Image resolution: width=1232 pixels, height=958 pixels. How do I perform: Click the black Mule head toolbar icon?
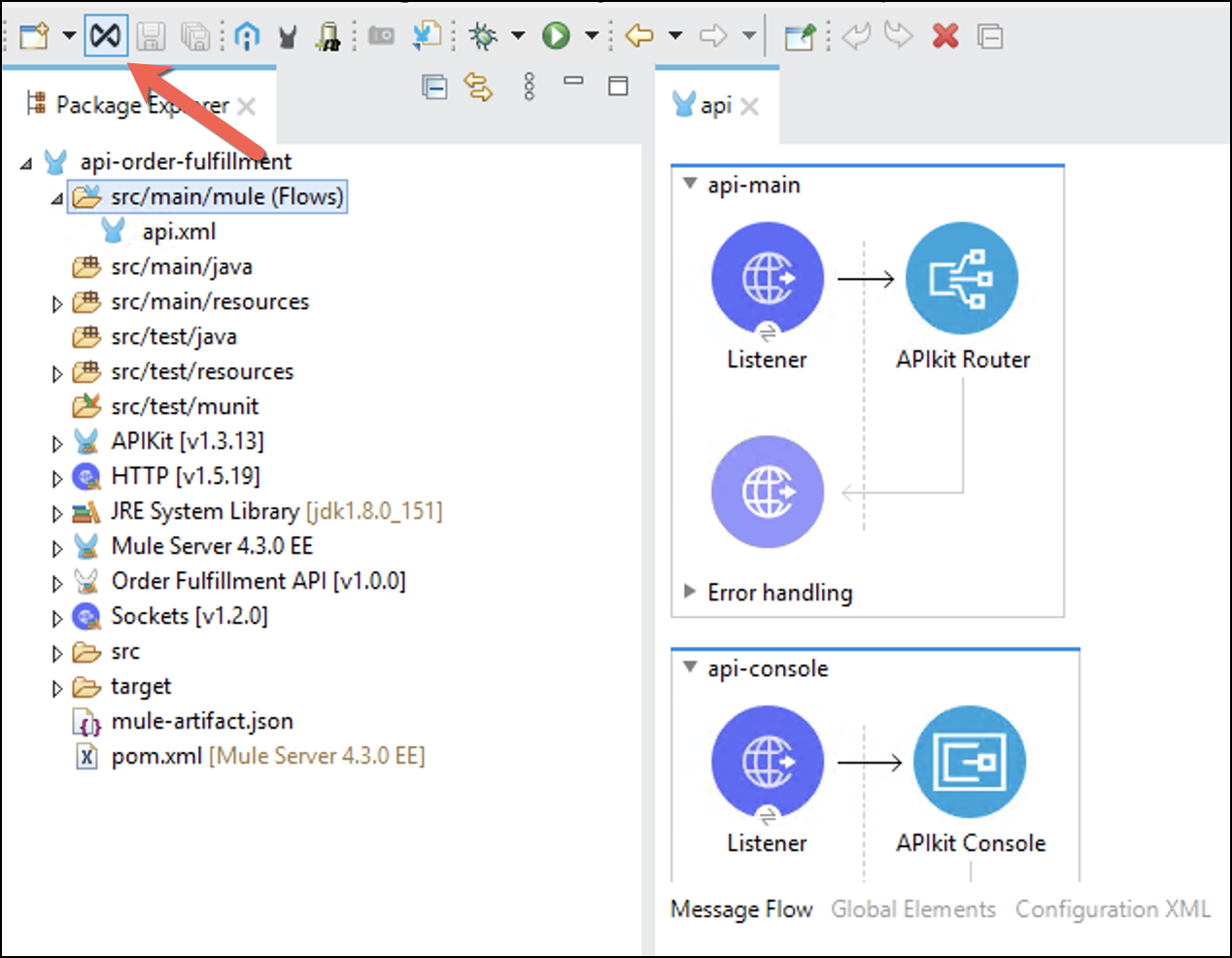pyautogui.click(x=288, y=37)
